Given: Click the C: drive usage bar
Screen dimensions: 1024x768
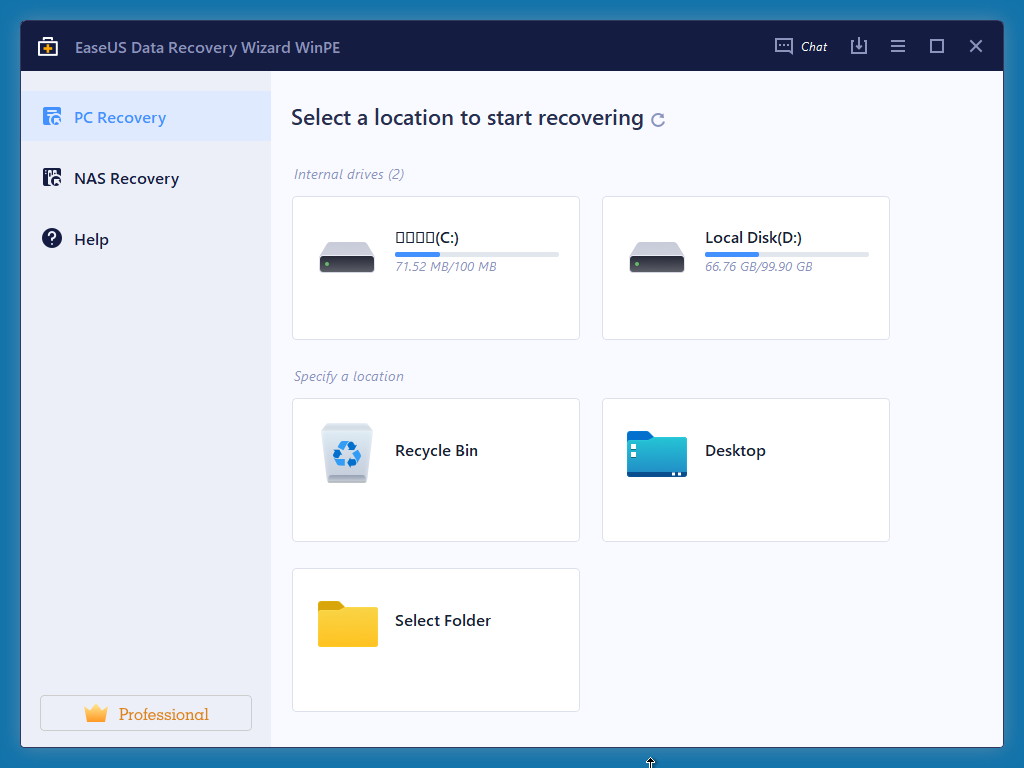Looking at the screenshot, I should tap(477, 254).
